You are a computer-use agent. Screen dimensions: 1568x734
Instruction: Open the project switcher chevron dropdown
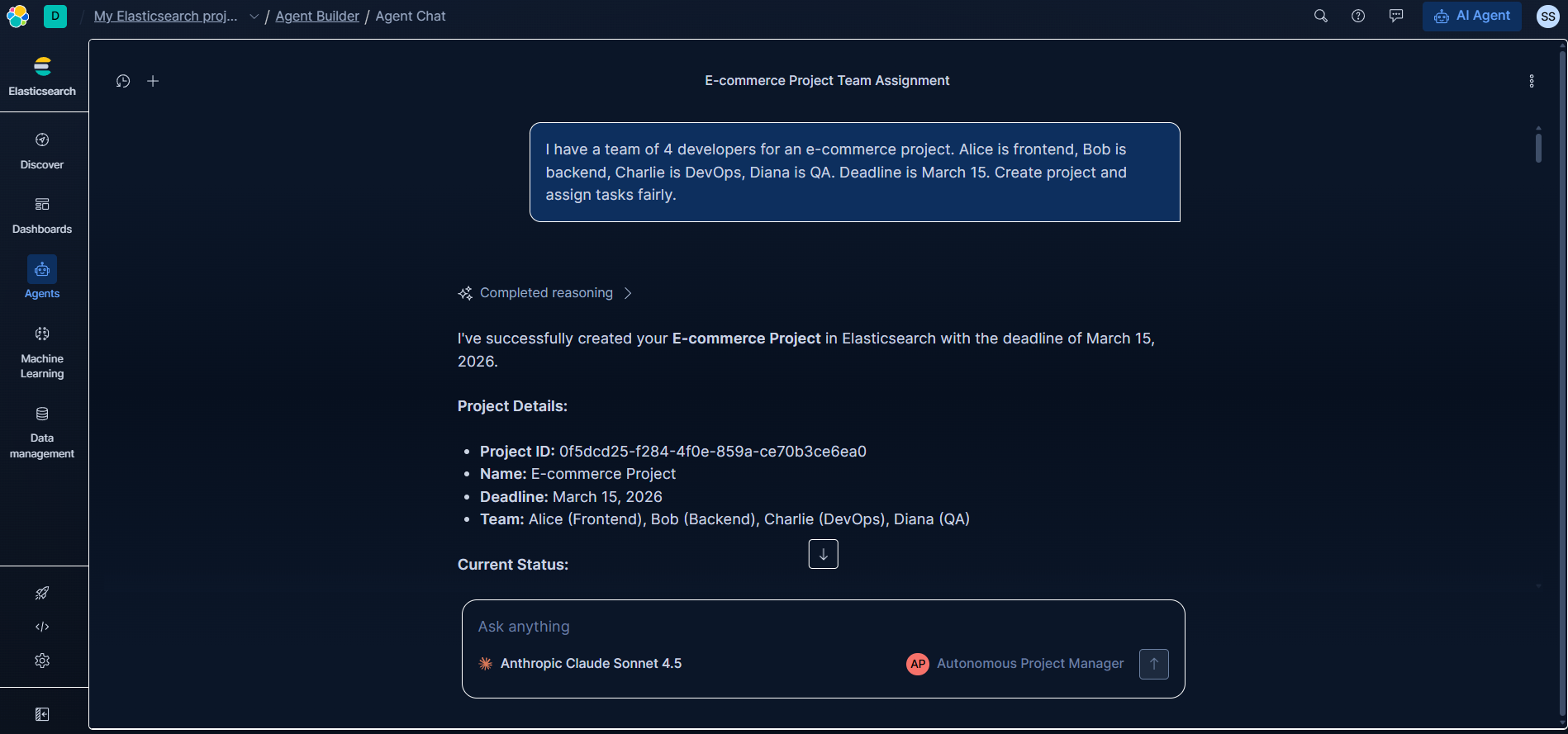254,17
